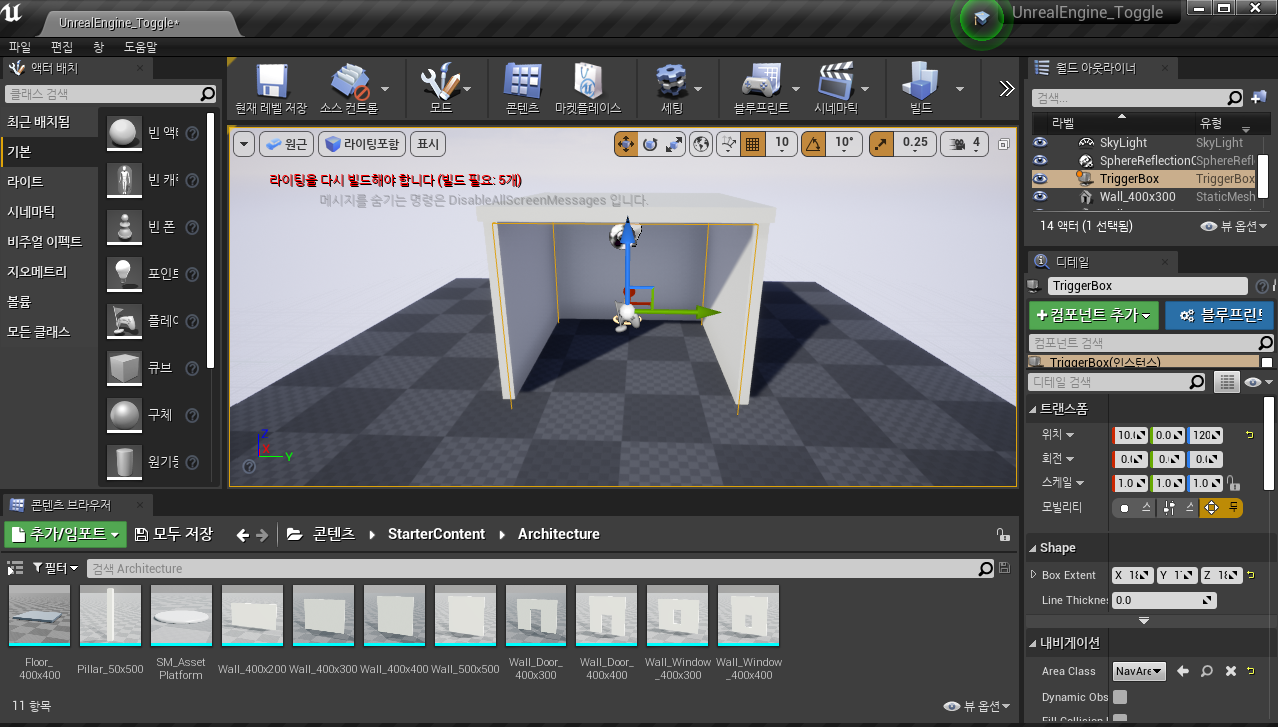Select the Cube actor icon
The width and height of the screenshot is (1278, 727).
point(124,367)
